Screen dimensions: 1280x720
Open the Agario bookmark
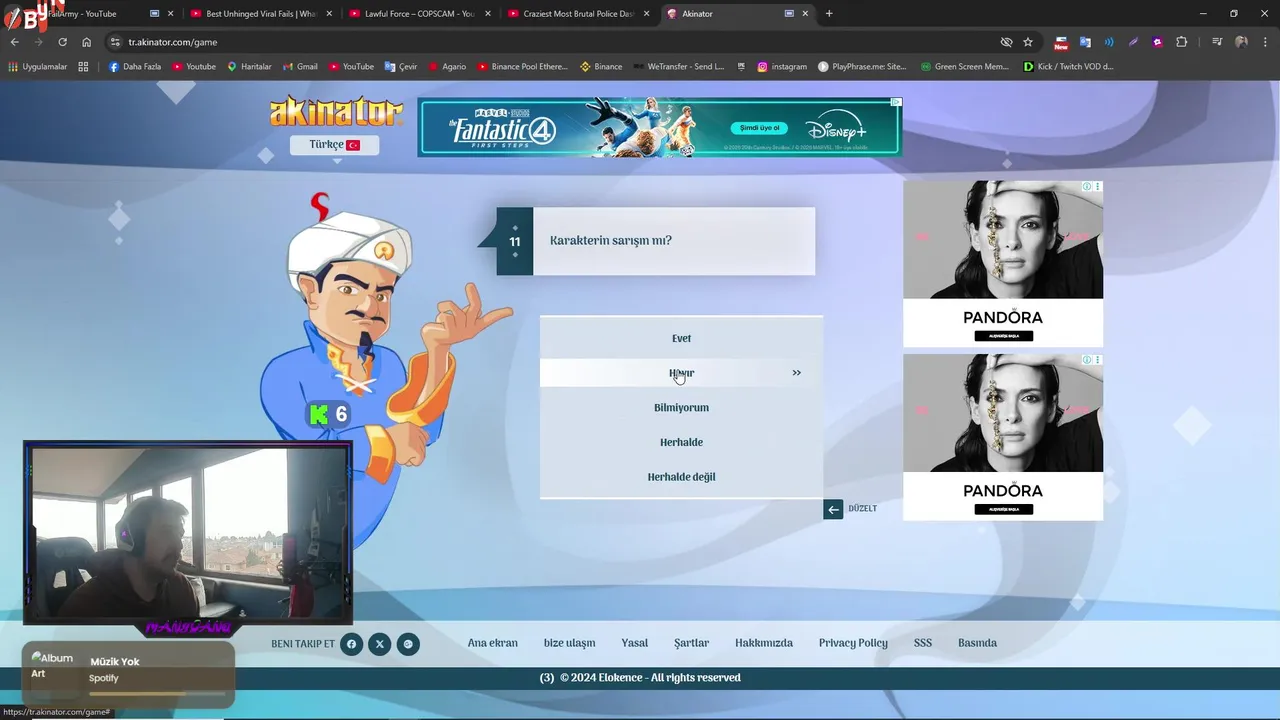tap(447, 67)
